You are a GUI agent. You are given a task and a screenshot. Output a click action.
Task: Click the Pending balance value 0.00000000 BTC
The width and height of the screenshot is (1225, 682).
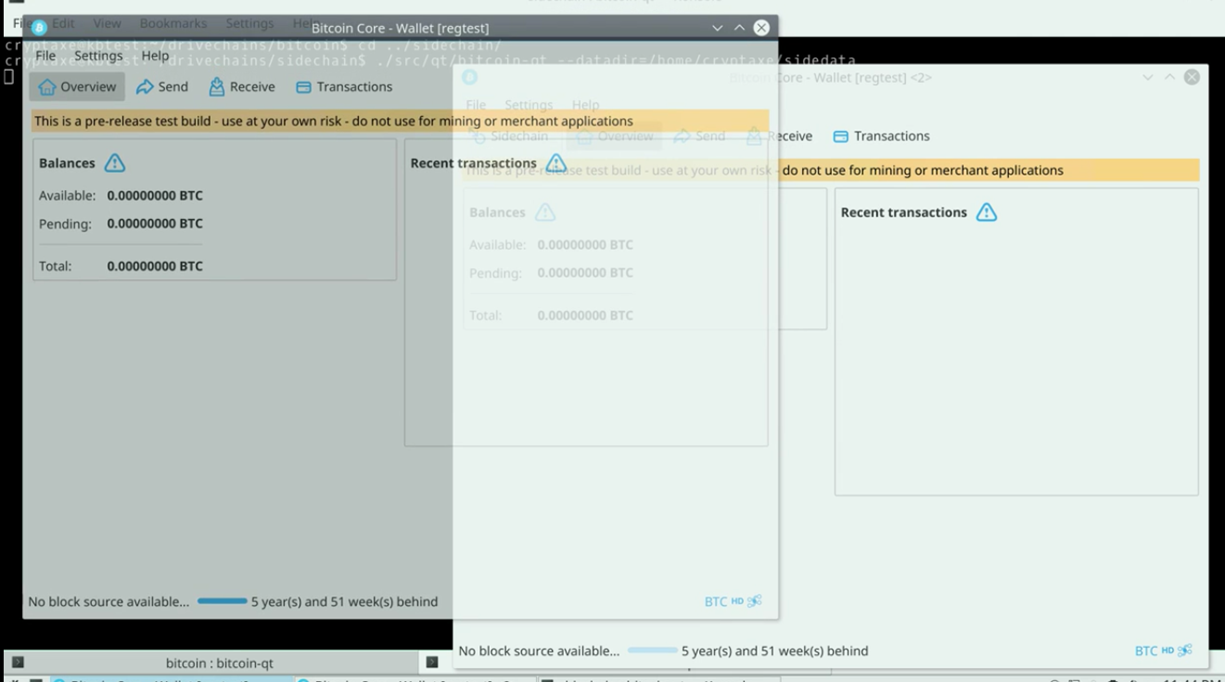pos(155,223)
